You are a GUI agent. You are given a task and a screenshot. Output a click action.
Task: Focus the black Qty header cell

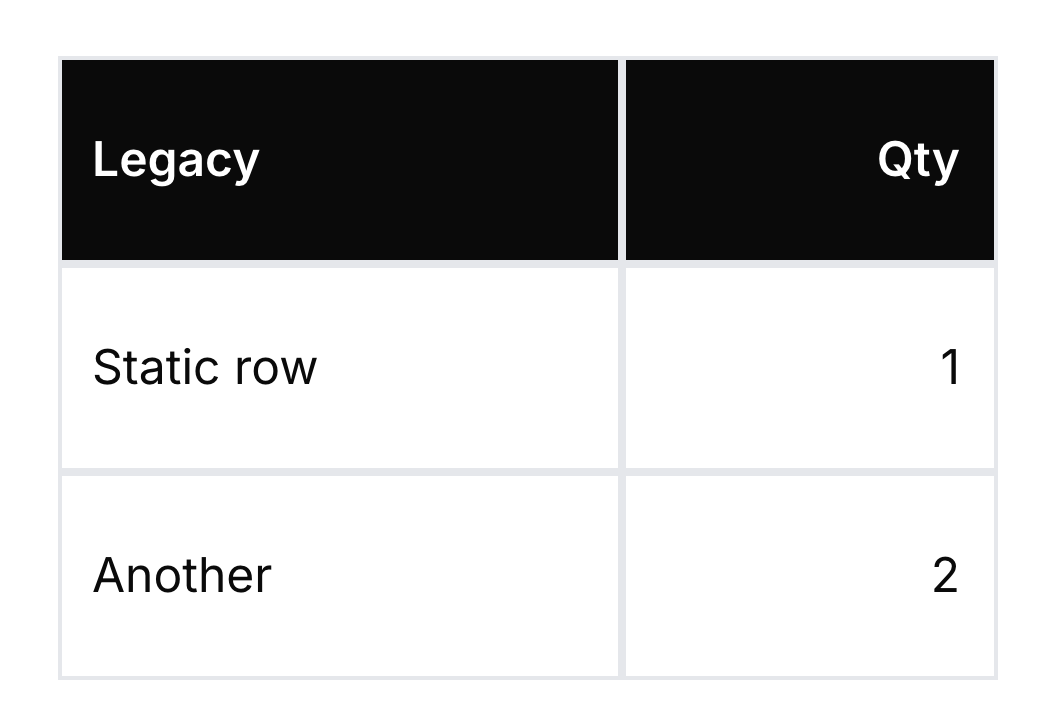[810, 160]
